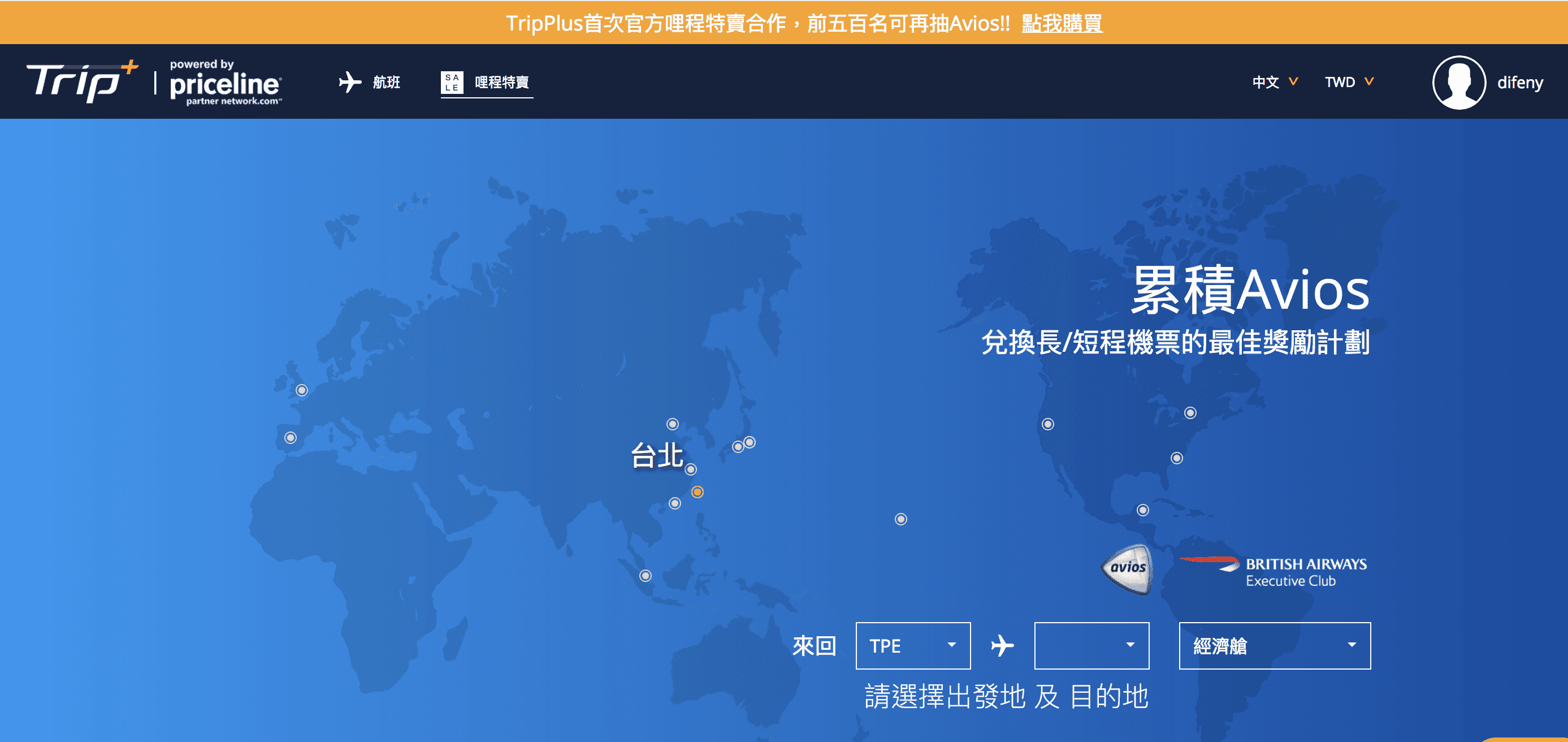Open the 經濟艙 cabin class dropdown

point(1275,645)
